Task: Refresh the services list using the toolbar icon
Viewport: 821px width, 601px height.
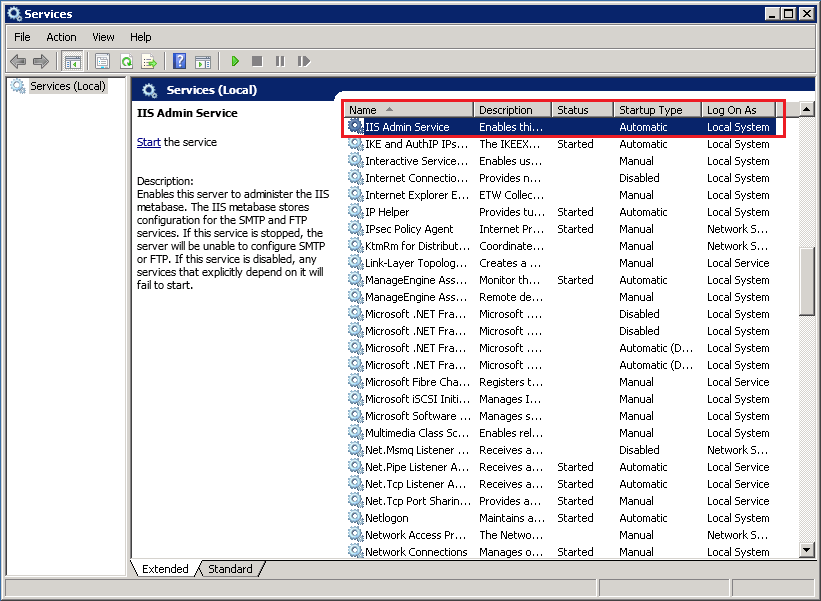Action: (126, 61)
